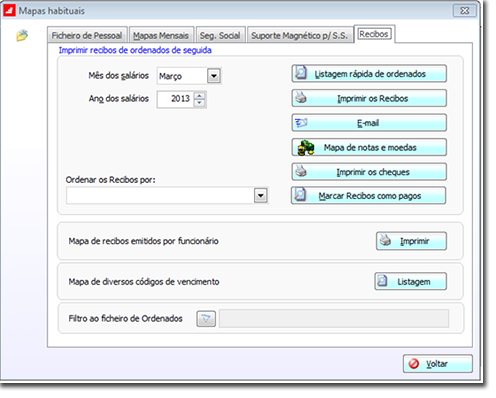Switch to the Ficheiro de Pessoal tab
The height and width of the screenshot is (398, 496).
(87, 35)
